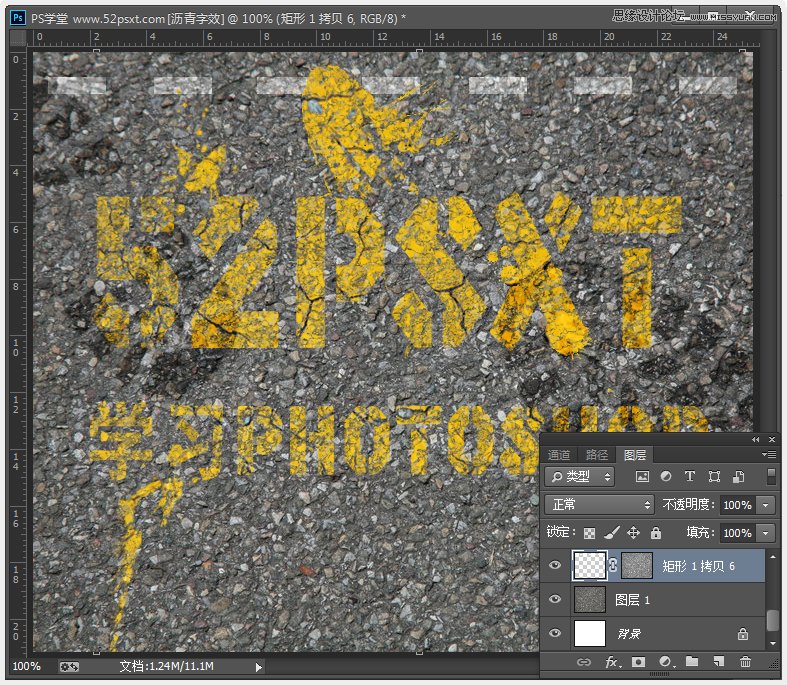
Task: Click the 图层 1 thumbnail
Action: pyautogui.click(x=590, y=600)
